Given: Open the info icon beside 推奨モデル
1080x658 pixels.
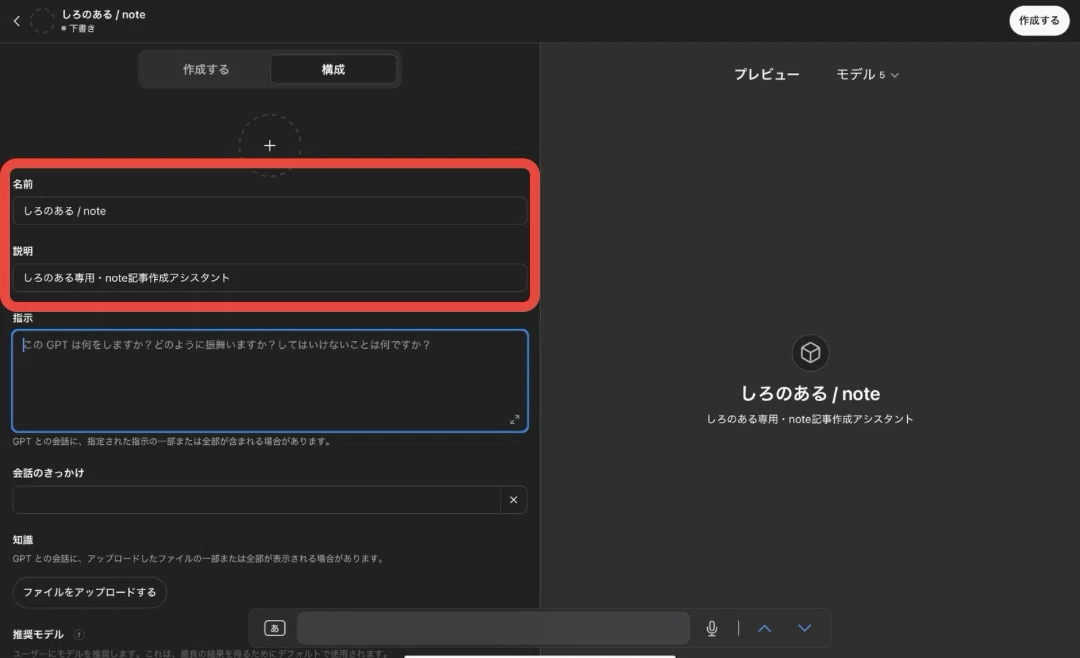Looking at the screenshot, I should pos(79,635).
